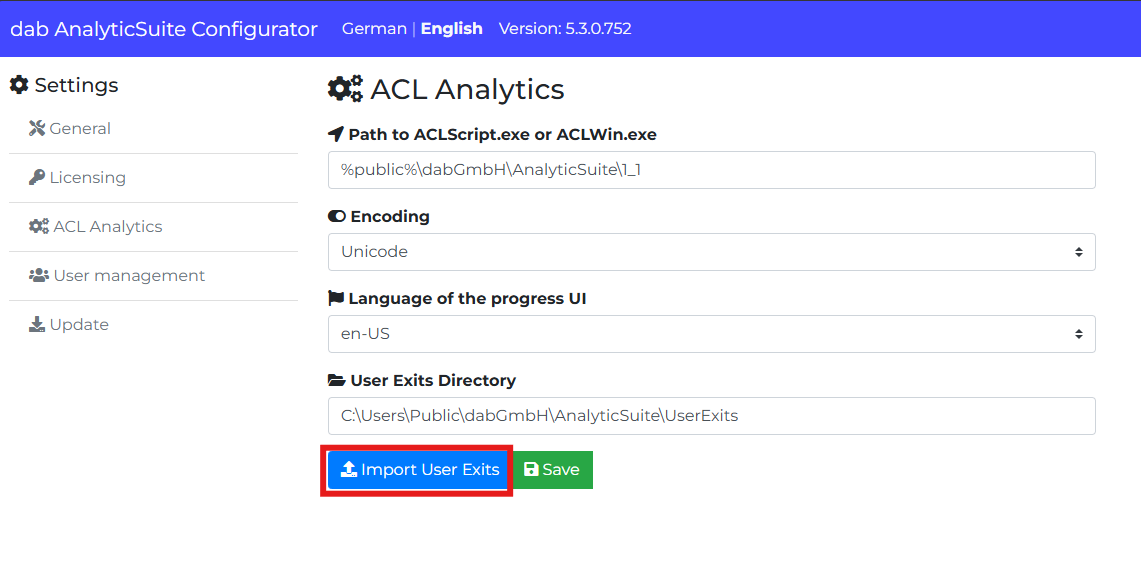
Task: Open the Licensing settings section
Action: click(87, 177)
